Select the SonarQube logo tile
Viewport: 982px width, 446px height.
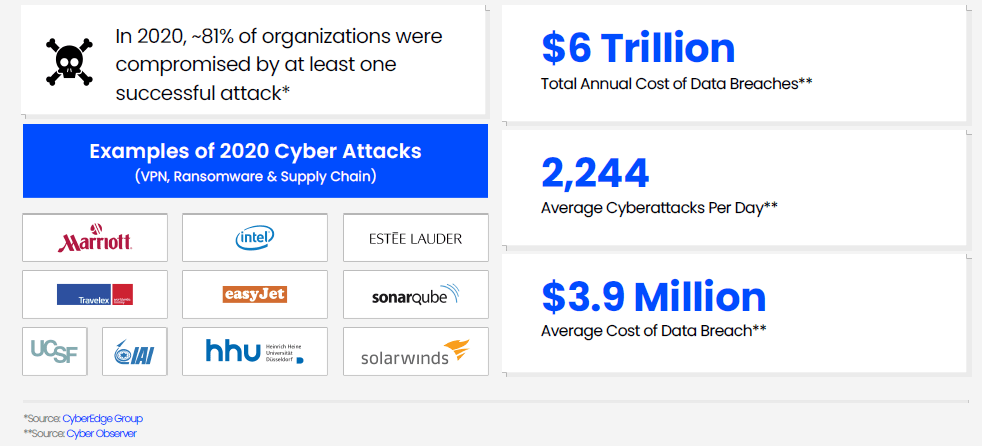point(416,294)
